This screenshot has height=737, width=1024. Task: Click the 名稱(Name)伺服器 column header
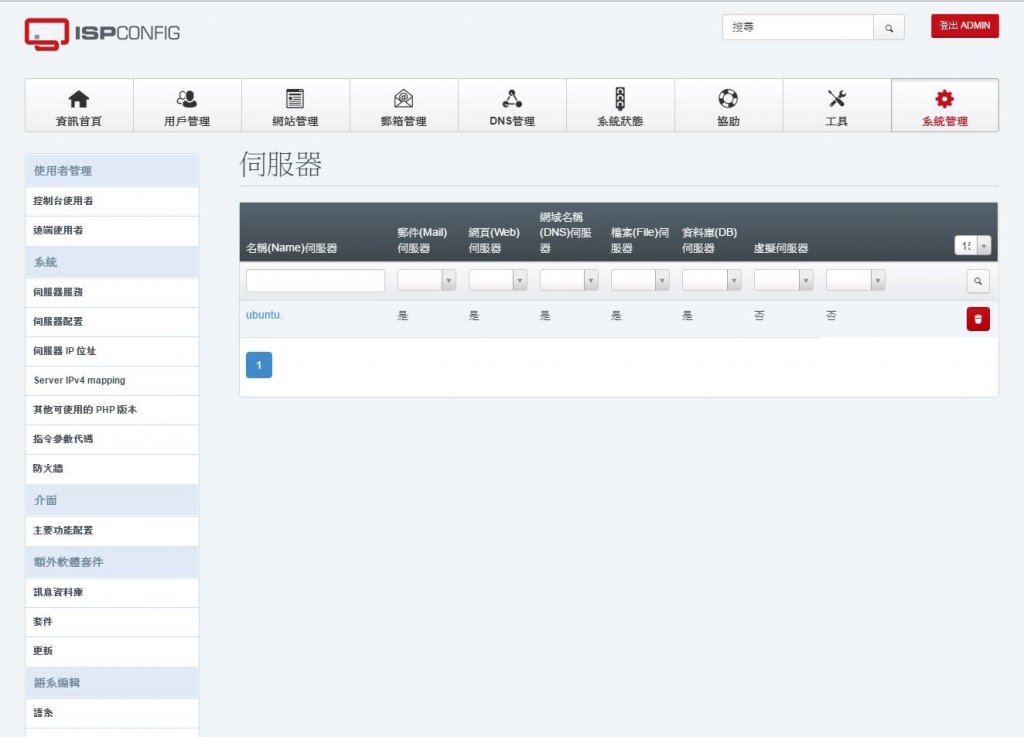point(291,248)
